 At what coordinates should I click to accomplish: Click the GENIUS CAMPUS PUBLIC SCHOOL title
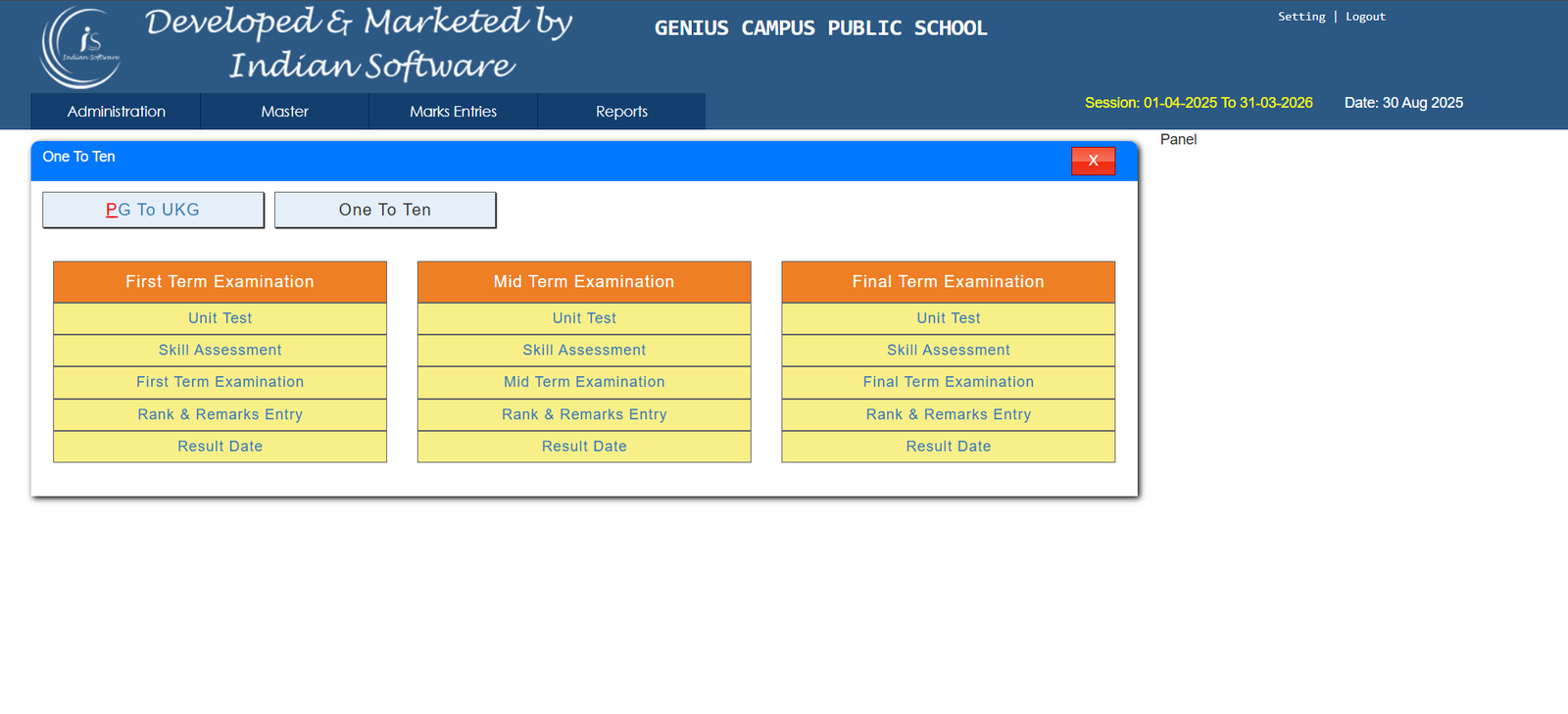(x=821, y=28)
